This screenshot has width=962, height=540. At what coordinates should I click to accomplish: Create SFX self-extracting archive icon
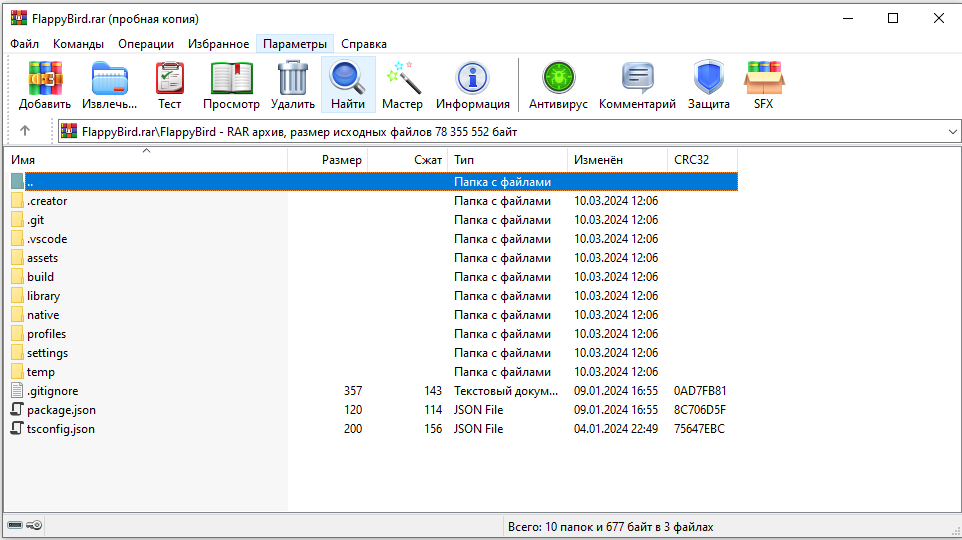pos(763,78)
